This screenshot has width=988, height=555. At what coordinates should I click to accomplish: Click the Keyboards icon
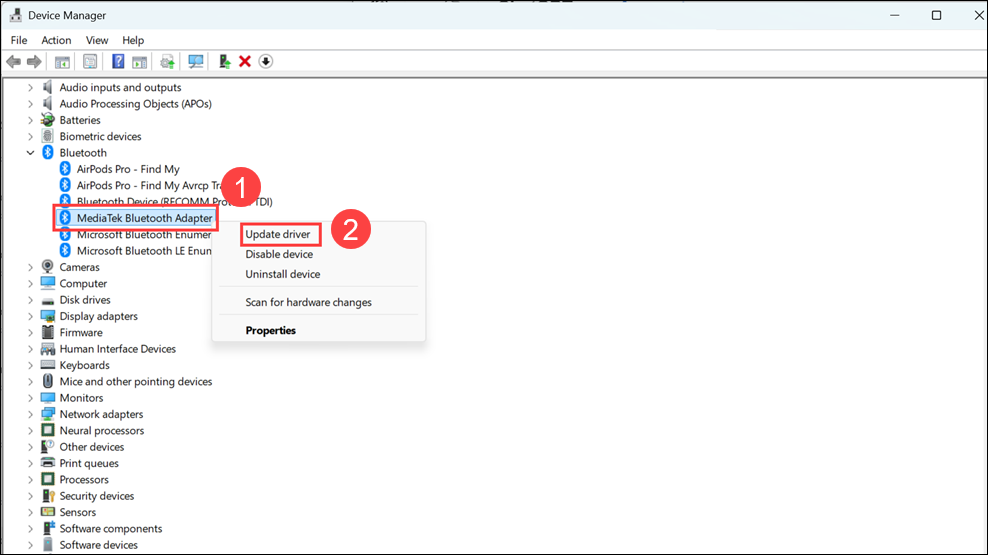pos(47,365)
